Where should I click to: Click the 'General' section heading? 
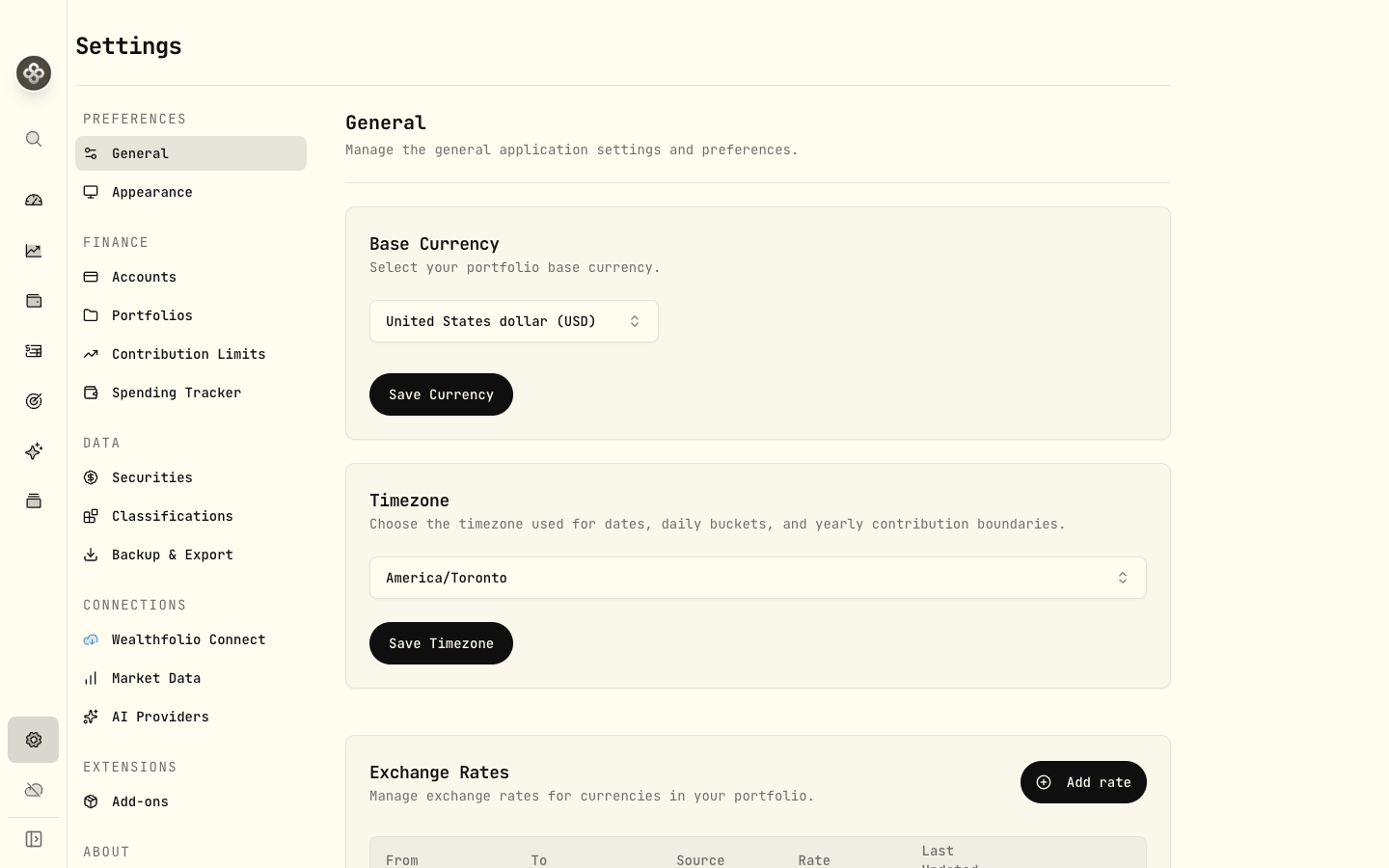point(386,122)
